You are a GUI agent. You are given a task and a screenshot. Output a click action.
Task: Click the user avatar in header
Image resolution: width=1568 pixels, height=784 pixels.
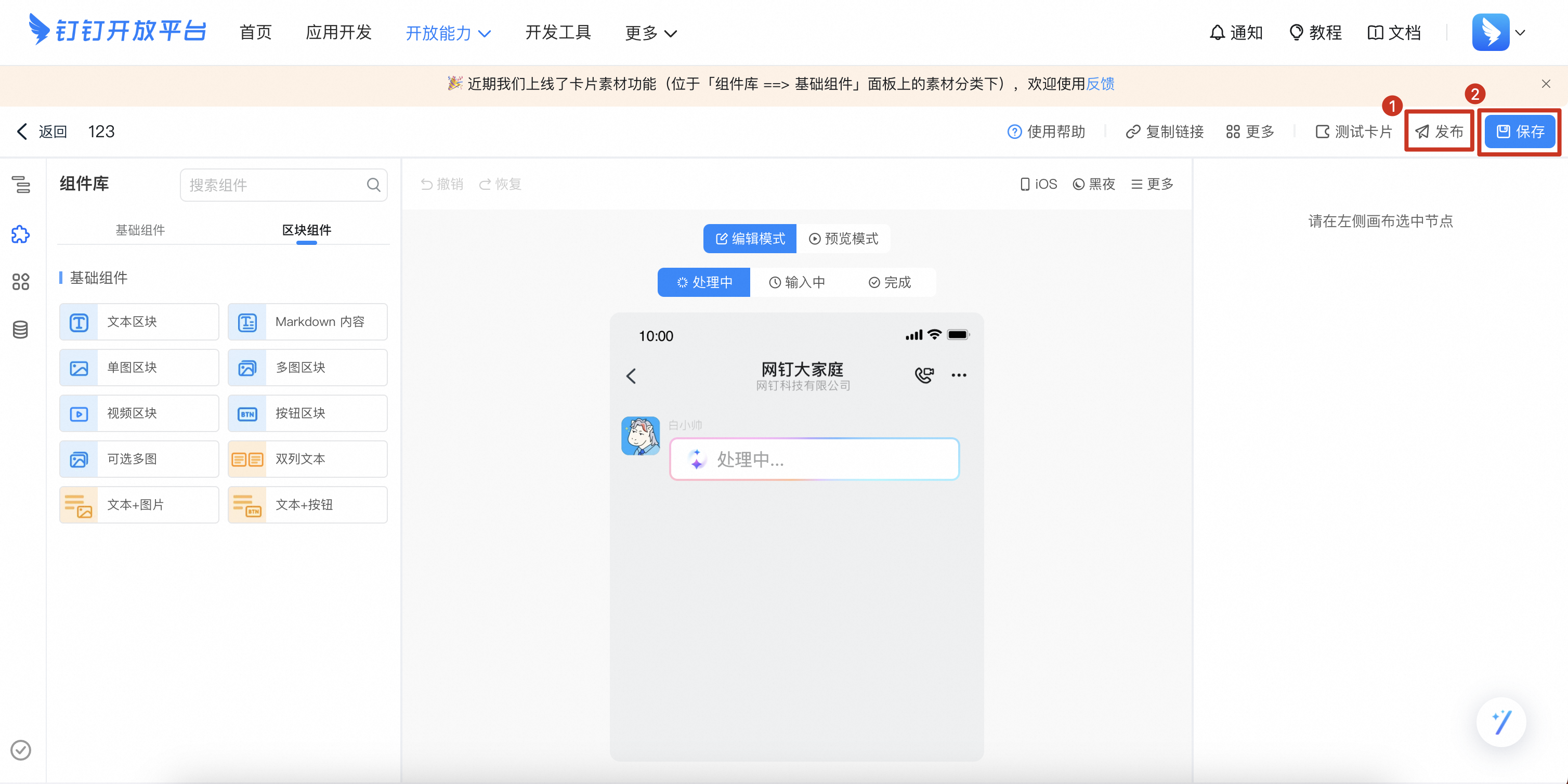1491,32
